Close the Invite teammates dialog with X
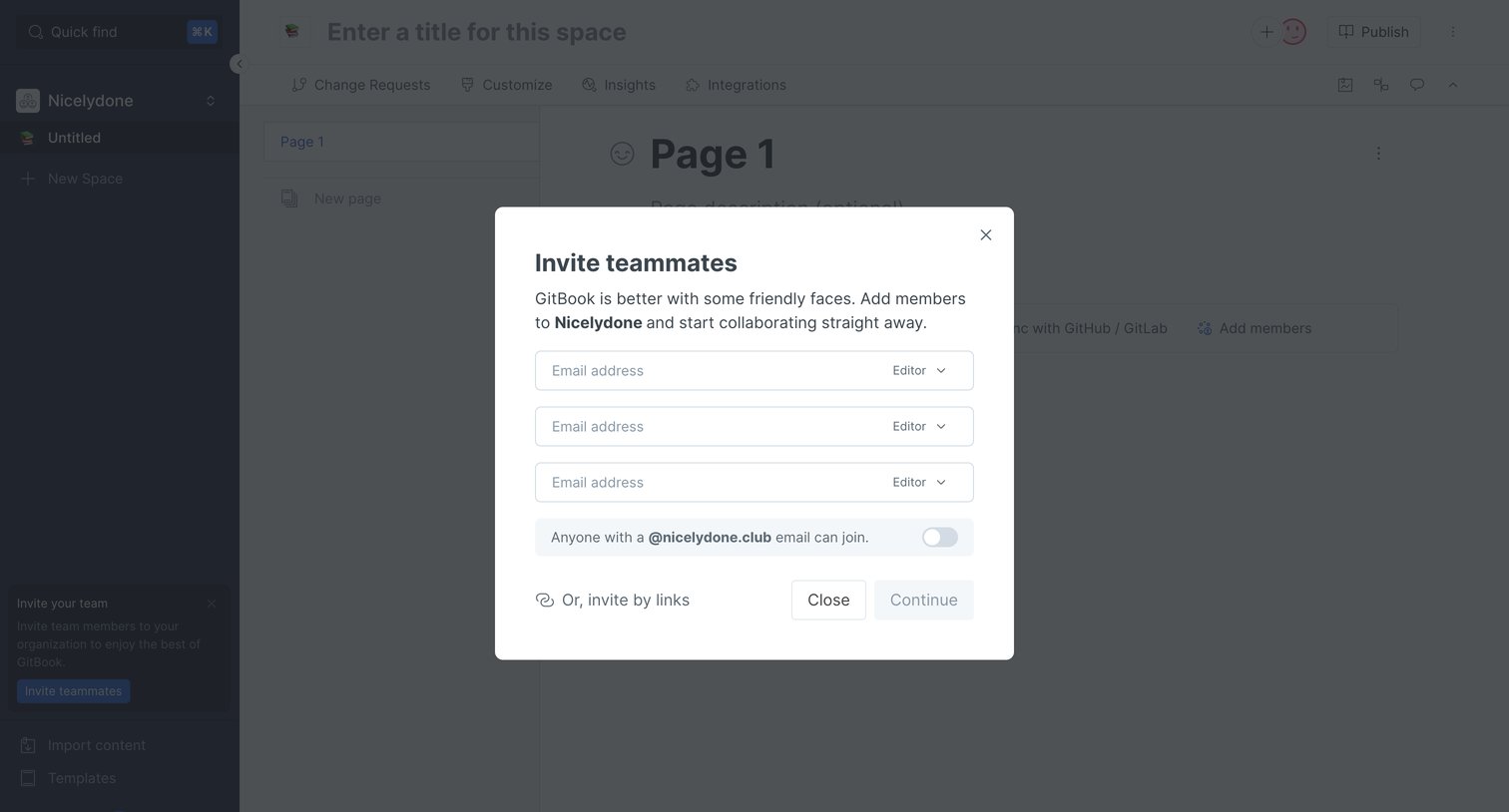 (986, 235)
